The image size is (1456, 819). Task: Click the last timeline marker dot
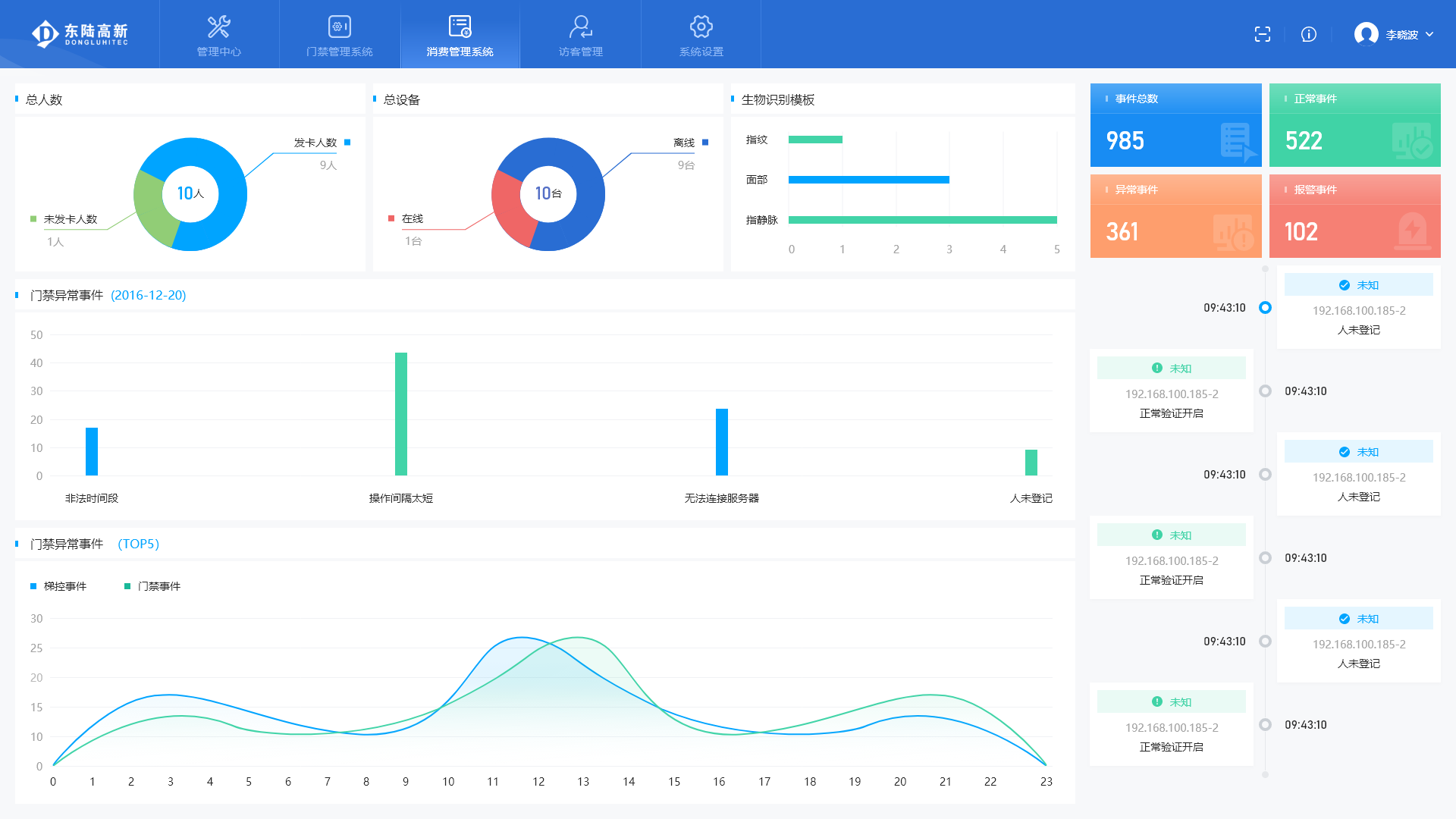point(1265,725)
